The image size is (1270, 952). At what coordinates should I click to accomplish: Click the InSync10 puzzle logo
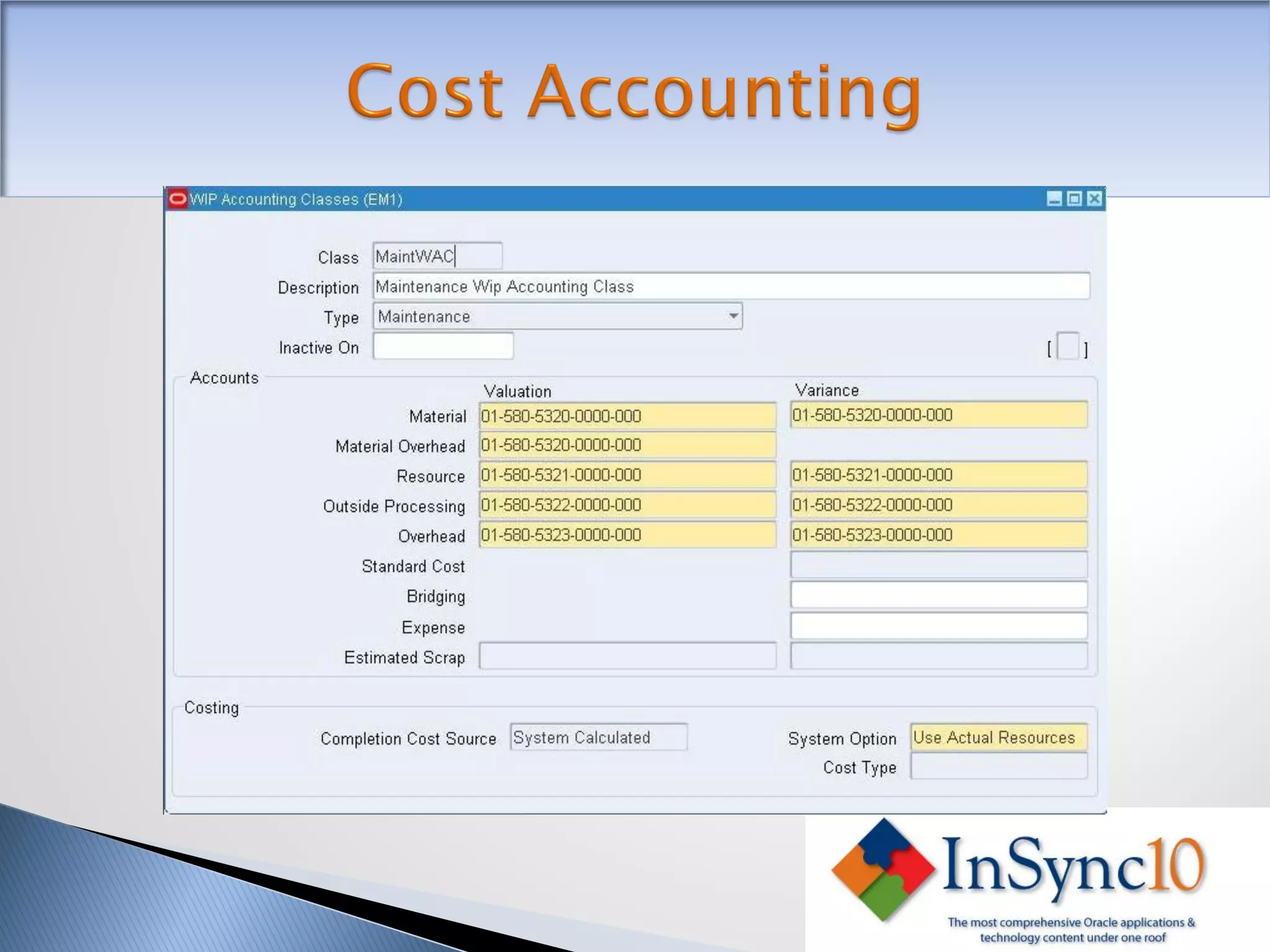[883, 869]
